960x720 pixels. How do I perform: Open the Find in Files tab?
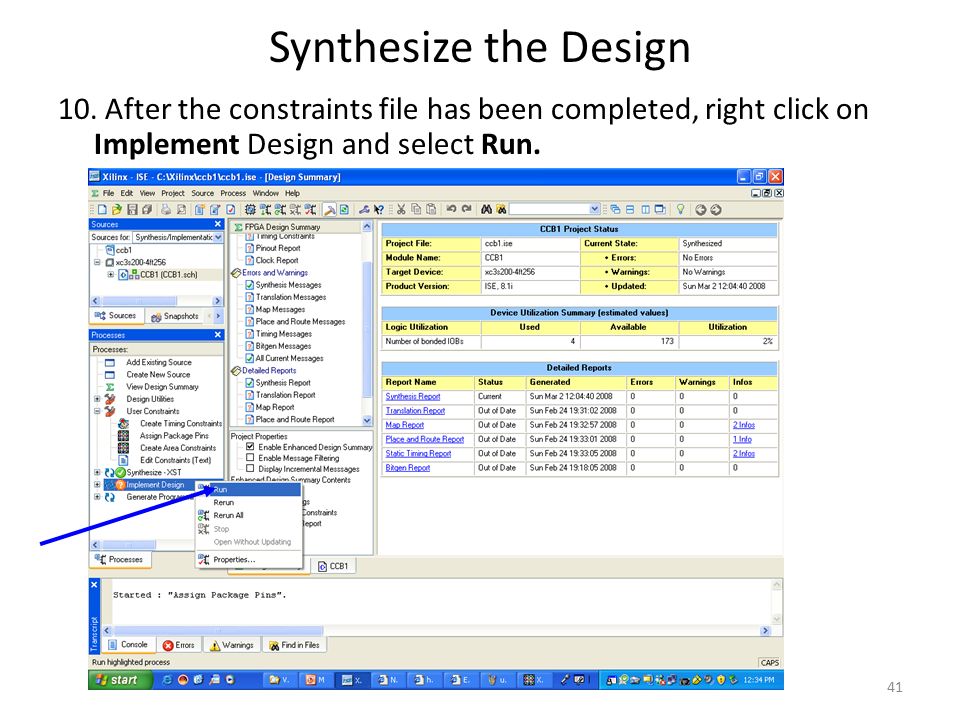click(x=294, y=645)
